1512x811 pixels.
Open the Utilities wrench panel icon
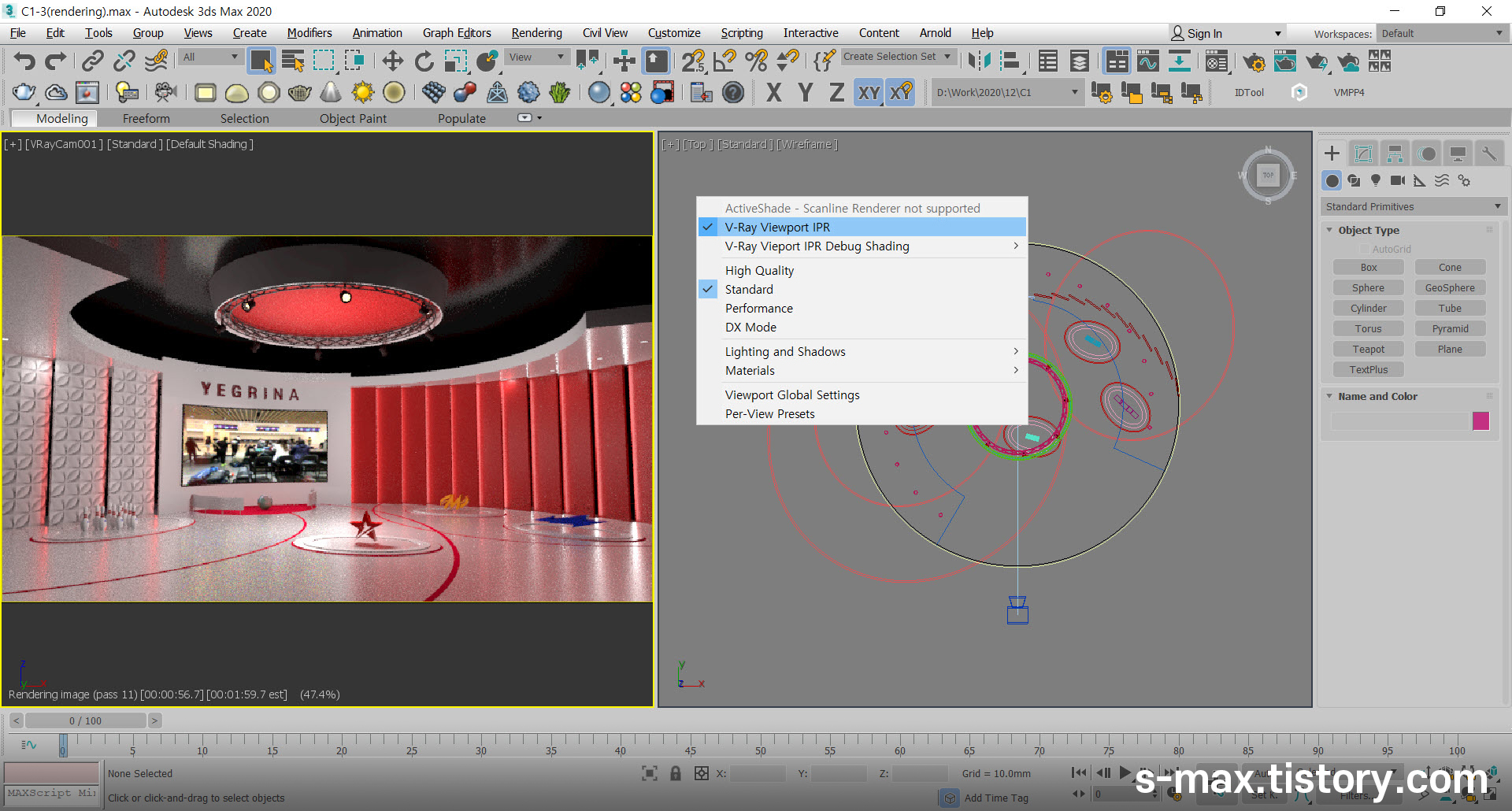coord(1488,154)
